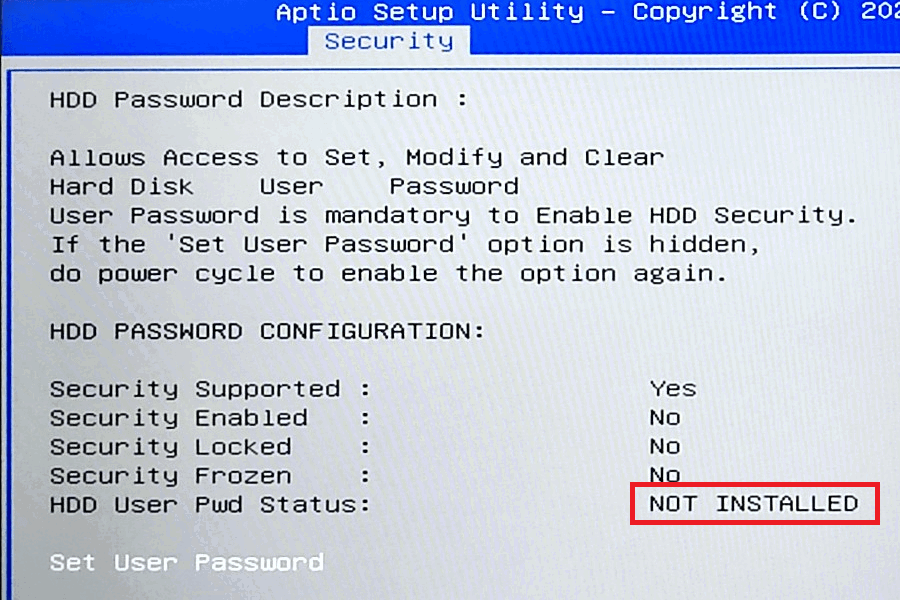Open the Set User Password option
900x600 pixels.
[187, 563]
